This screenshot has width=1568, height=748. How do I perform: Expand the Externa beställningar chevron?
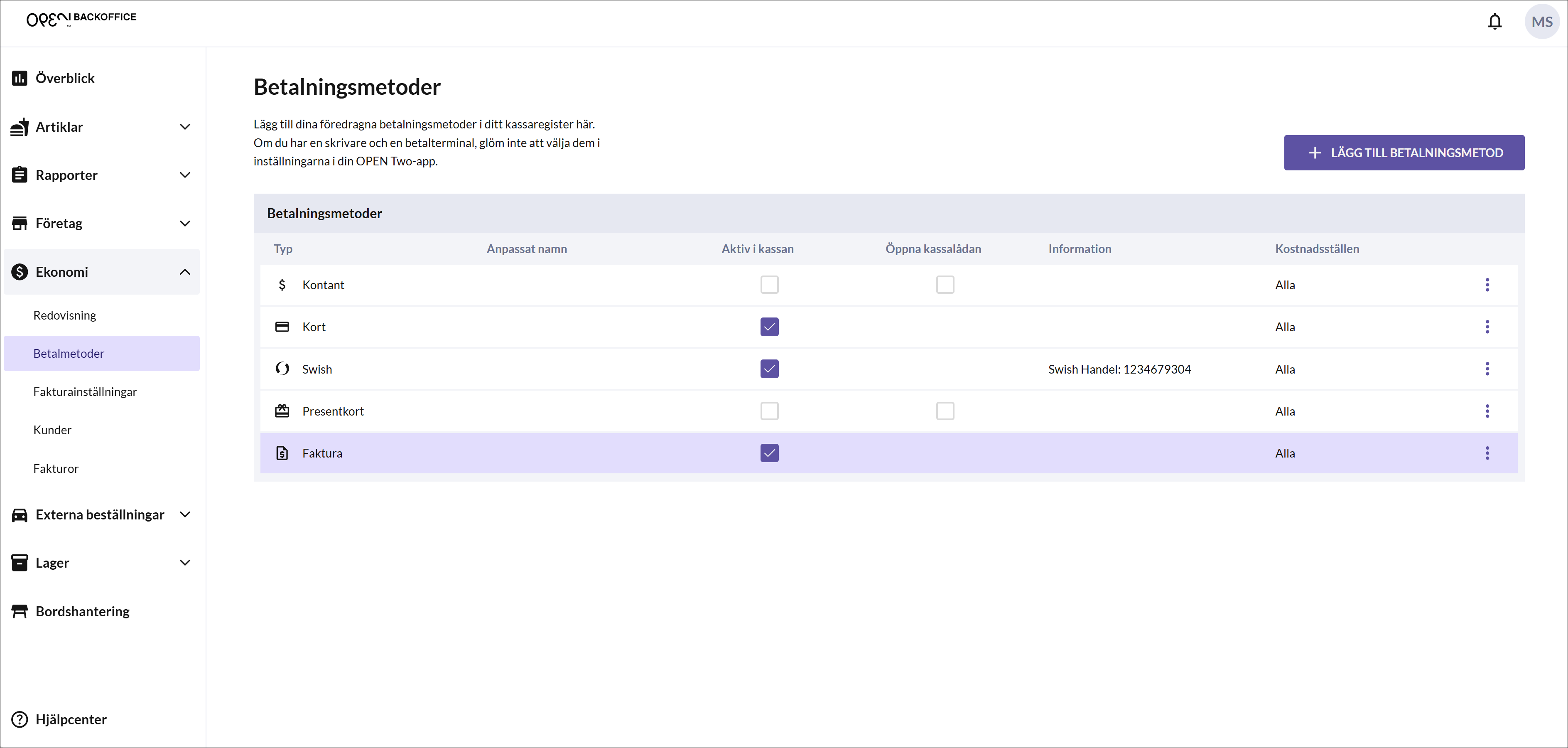(185, 515)
